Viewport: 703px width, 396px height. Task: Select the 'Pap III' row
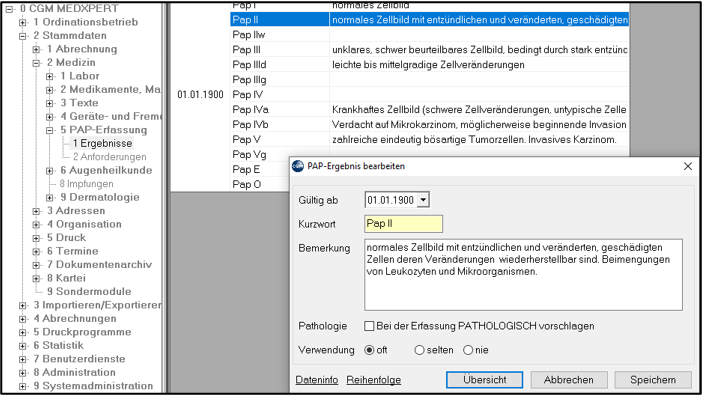pos(429,50)
